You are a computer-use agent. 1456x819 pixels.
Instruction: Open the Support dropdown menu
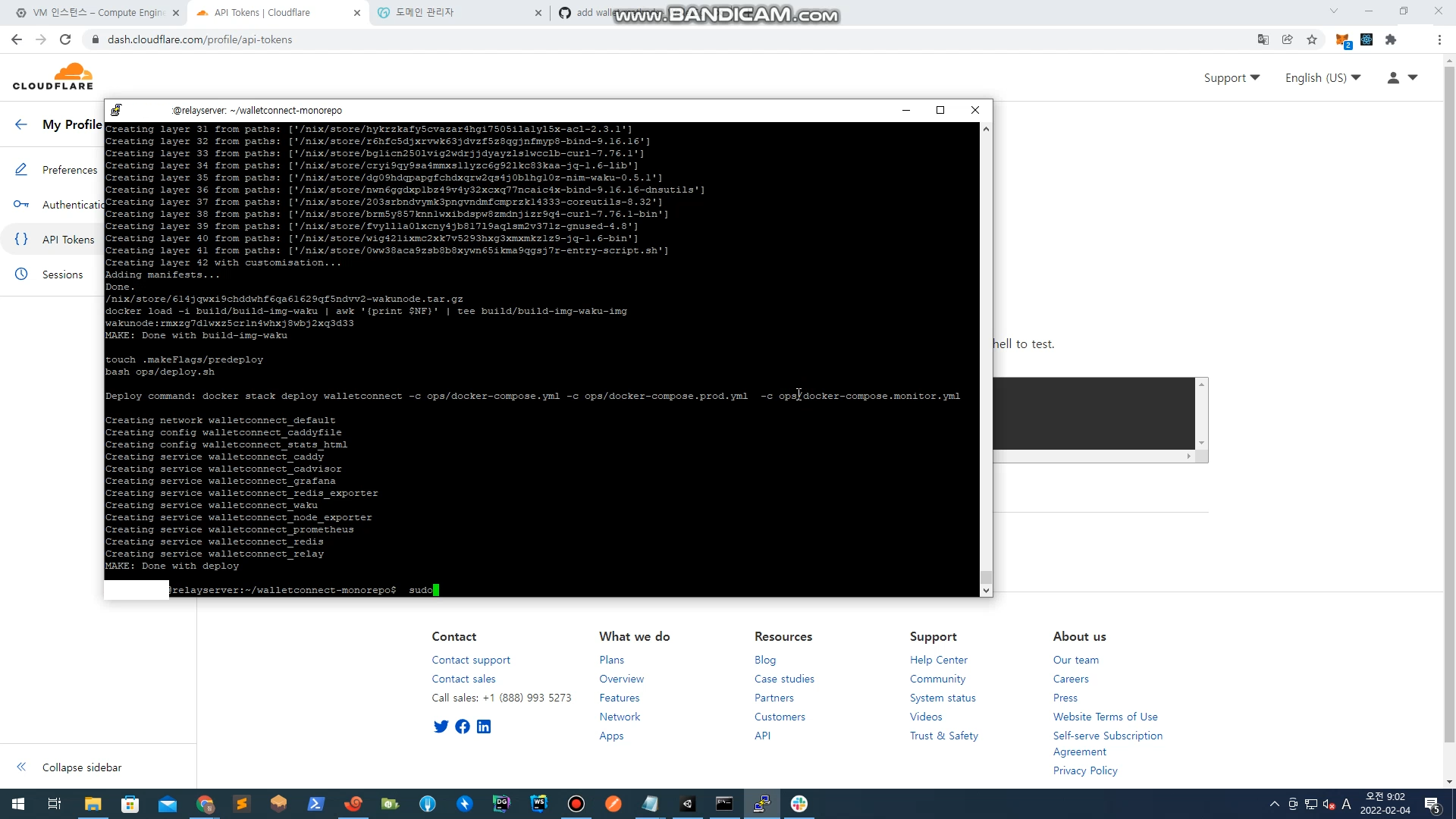pyautogui.click(x=1232, y=77)
